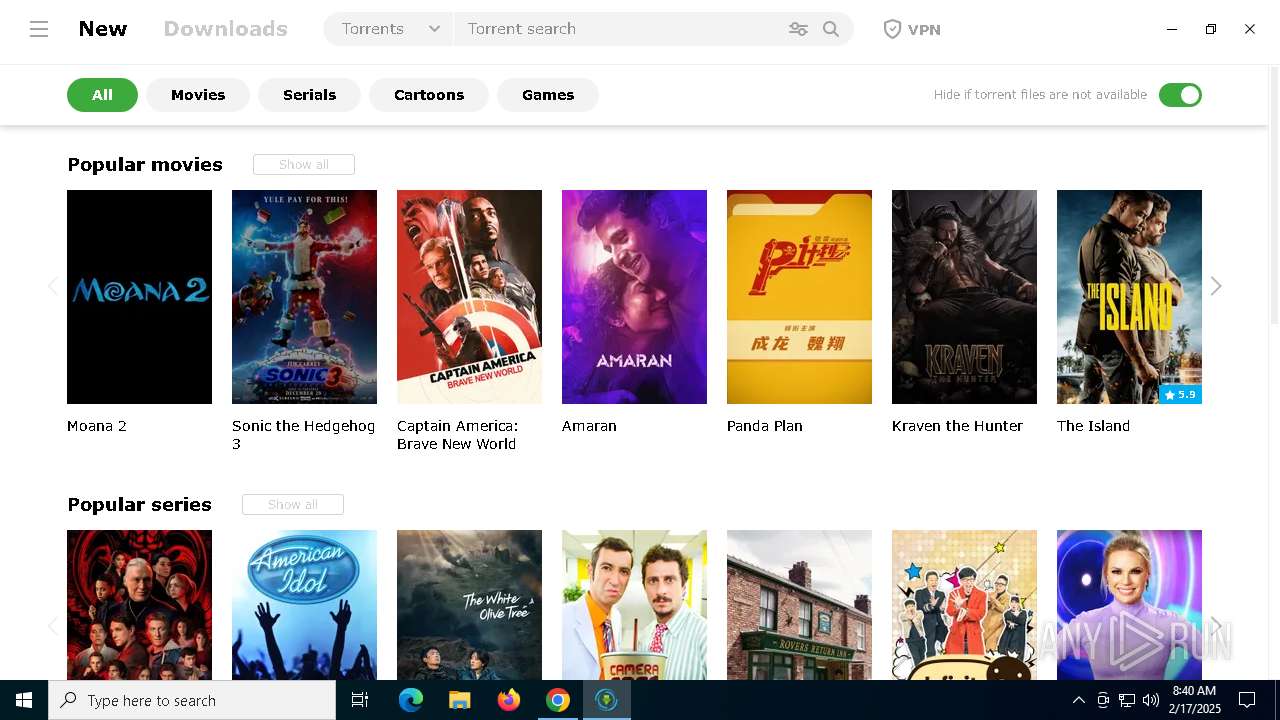
Task: Click the VPN label
Action: click(924, 29)
